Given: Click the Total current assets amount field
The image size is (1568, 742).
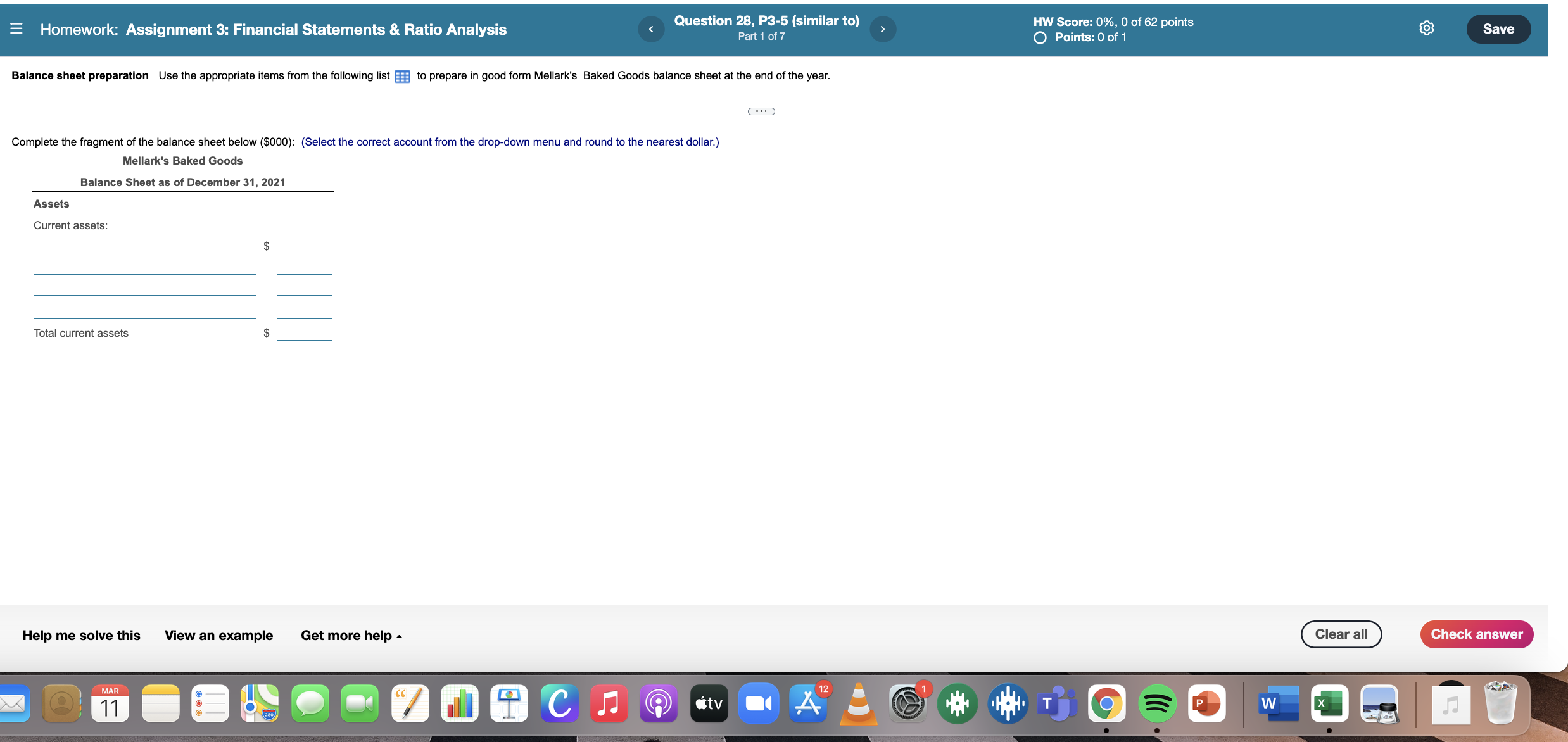Looking at the screenshot, I should click(x=304, y=332).
